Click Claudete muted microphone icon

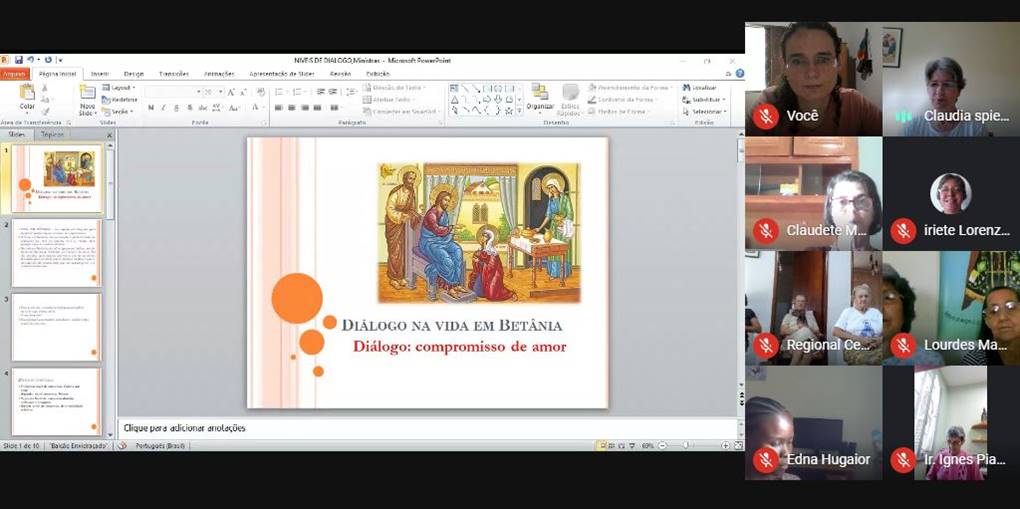(766, 231)
